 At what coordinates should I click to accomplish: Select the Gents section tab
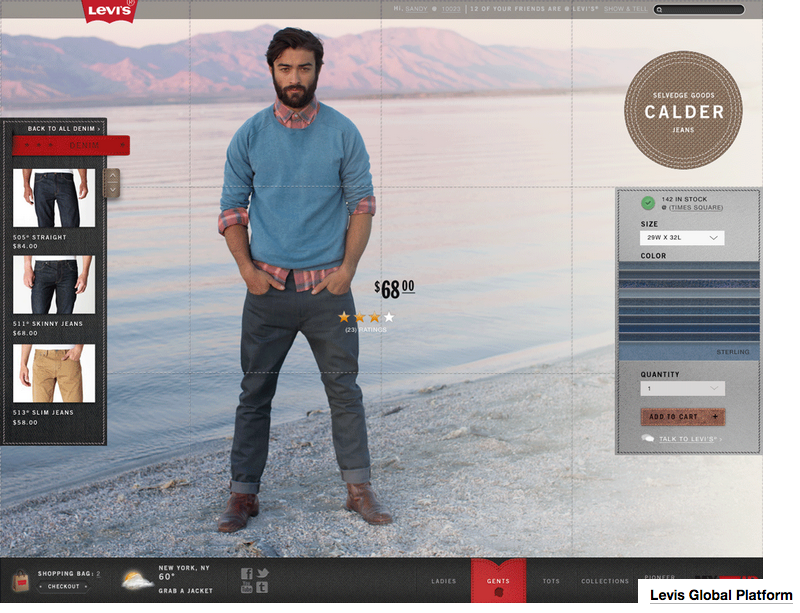click(x=498, y=581)
